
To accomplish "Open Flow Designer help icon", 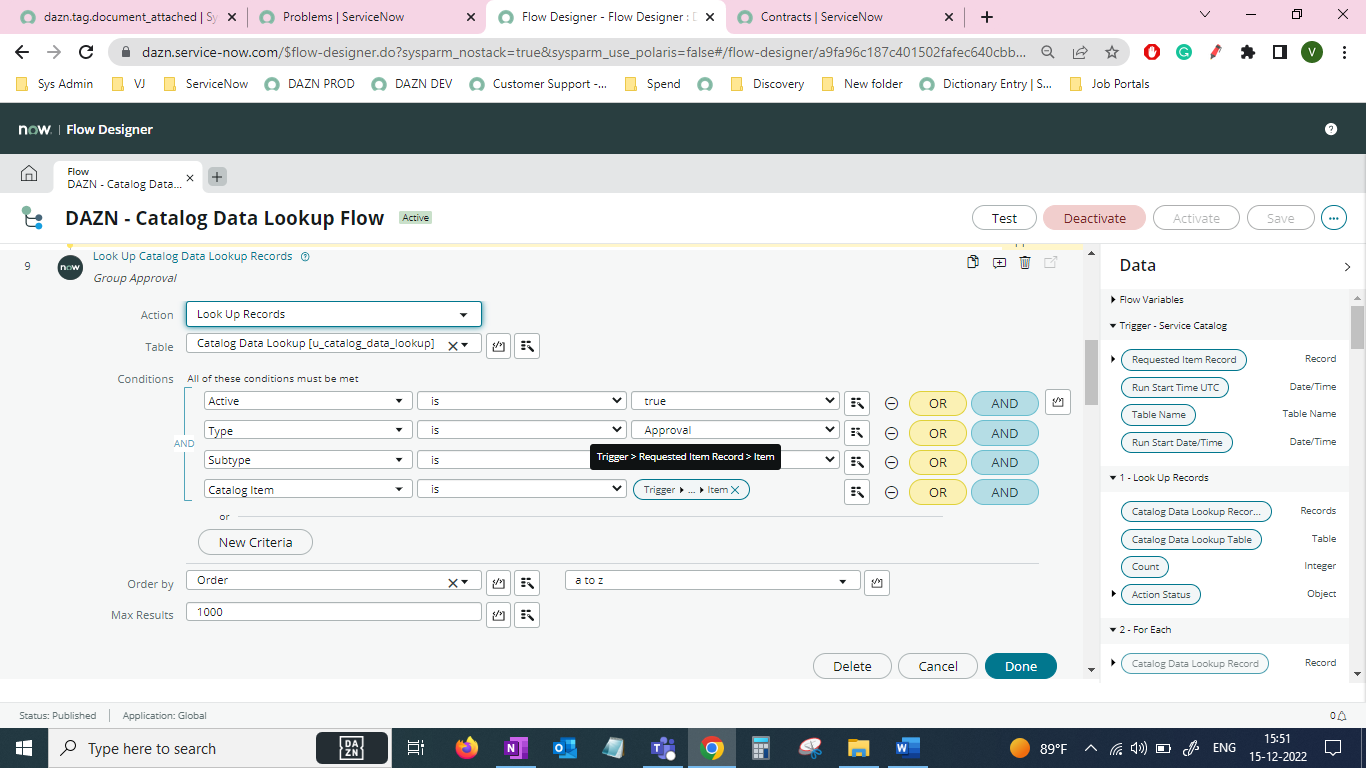I will click(1331, 129).
